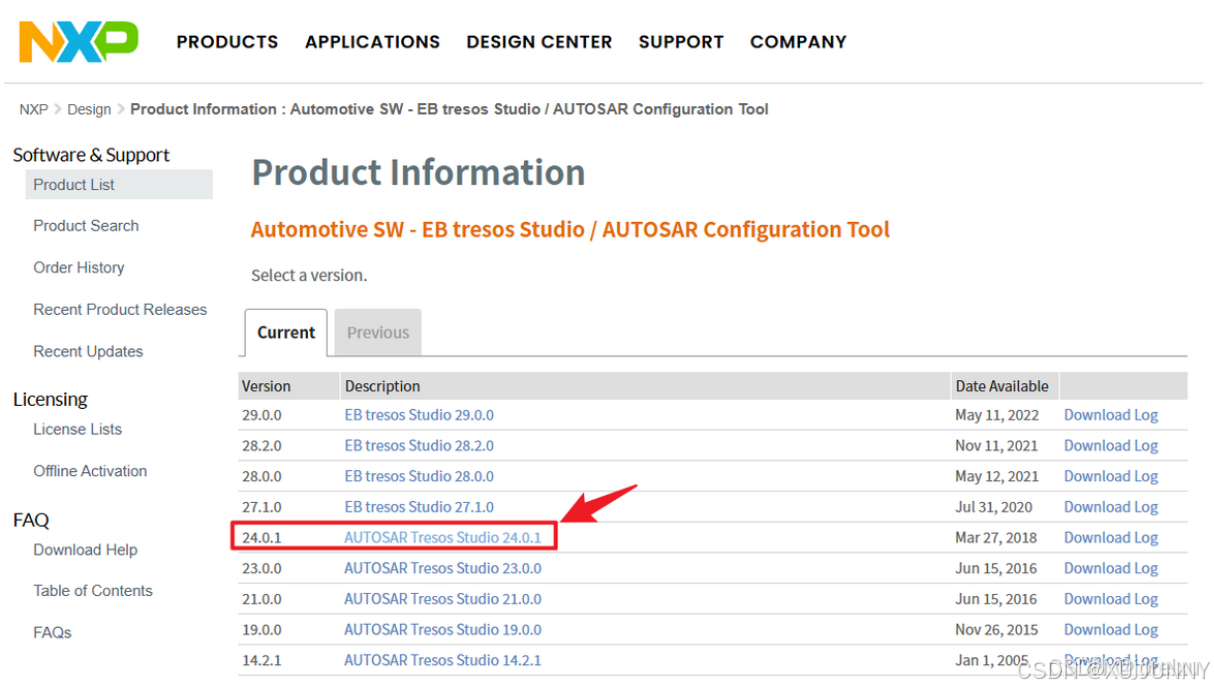Open Recent Updates page
This screenshot has height=690, width=1214.
pyautogui.click(x=88, y=352)
